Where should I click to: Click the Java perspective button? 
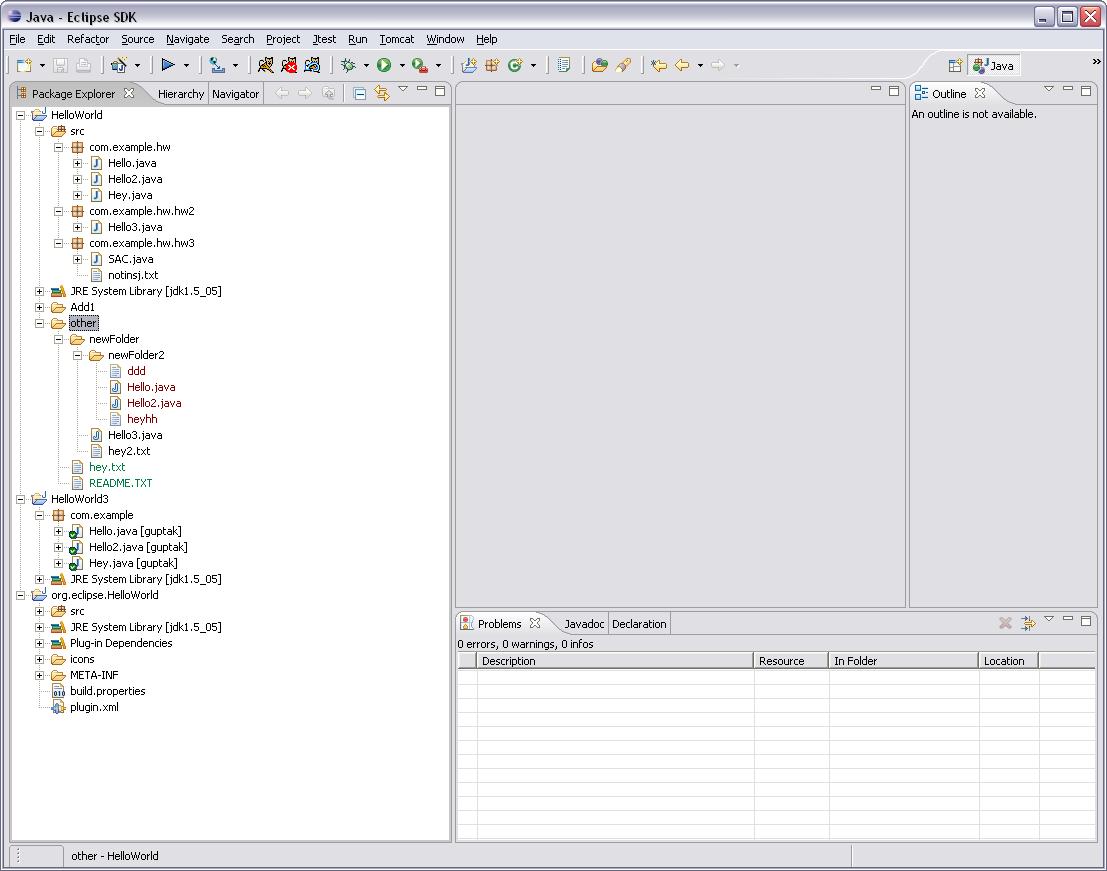pos(993,66)
